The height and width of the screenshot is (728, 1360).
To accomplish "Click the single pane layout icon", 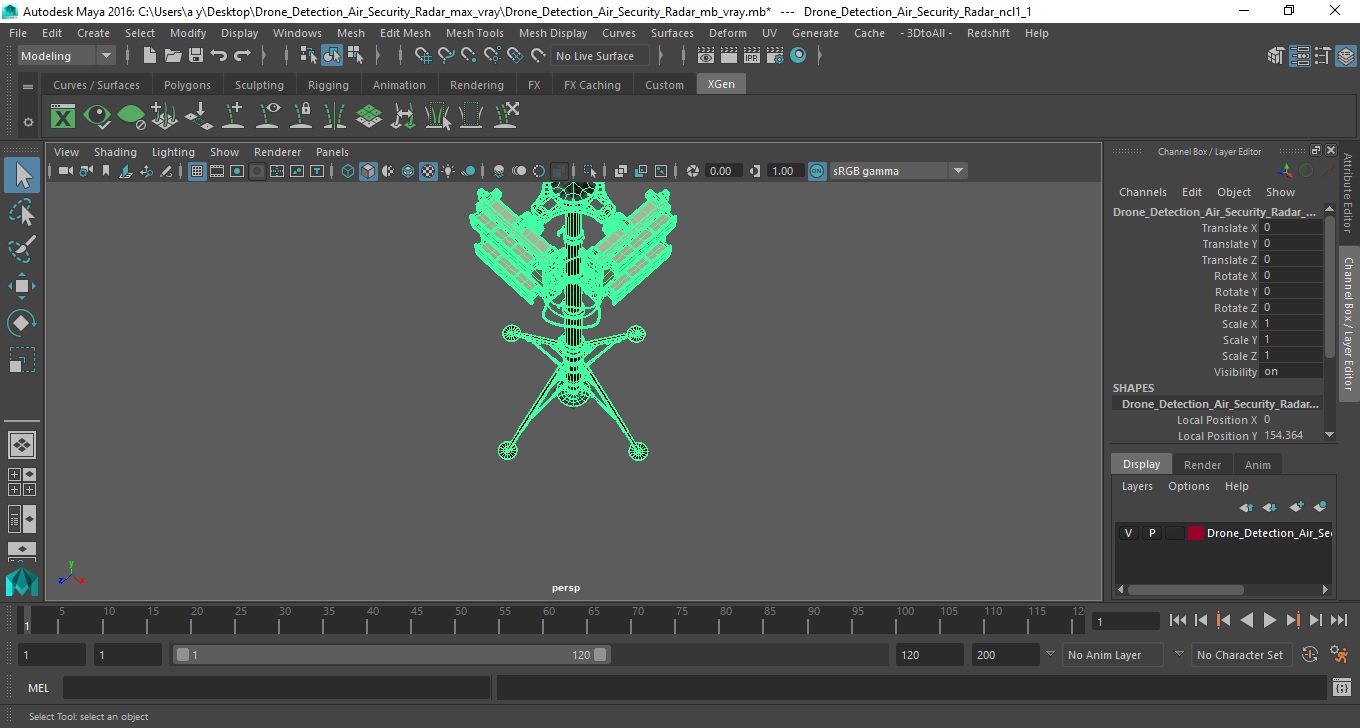I will pos(22,445).
